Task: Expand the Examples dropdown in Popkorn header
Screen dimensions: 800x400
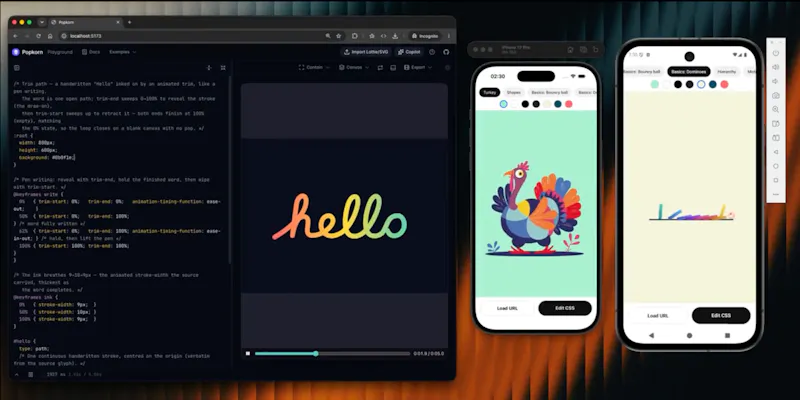Action: (x=122, y=52)
